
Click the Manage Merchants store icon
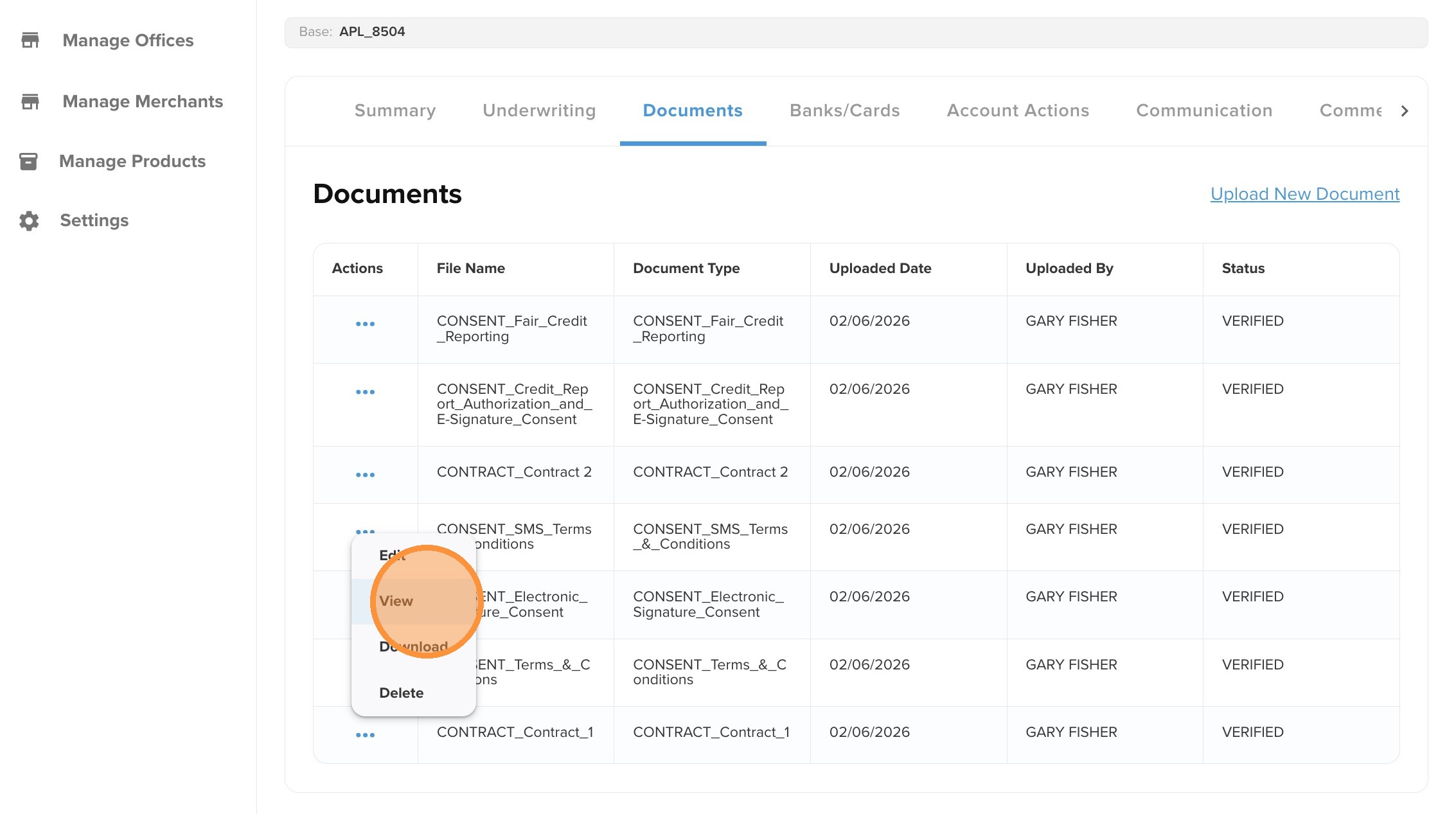pyautogui.click(x=30, y=101)
